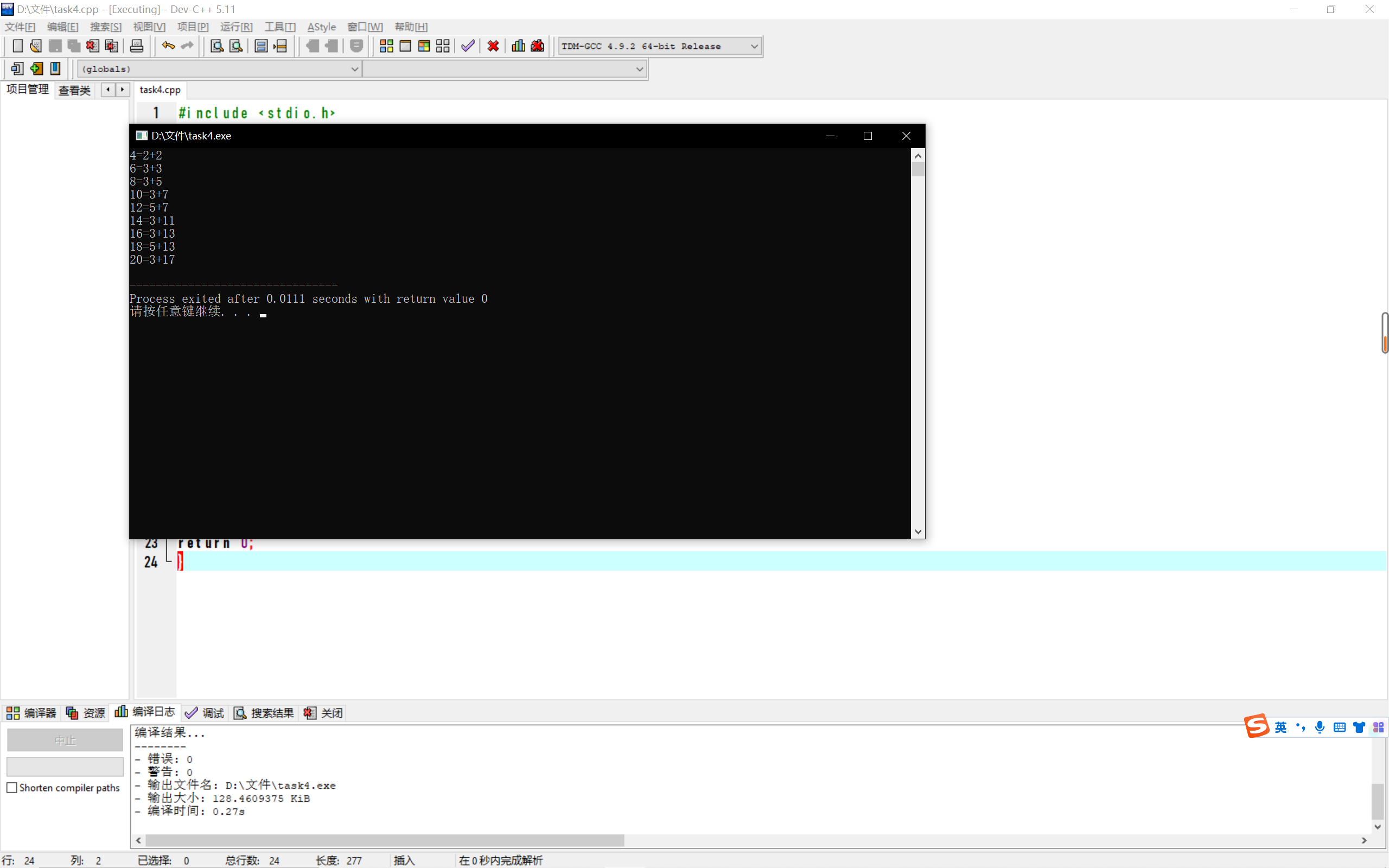Click the Sogou 英 input mode indicator
The height and width of the screenshot is (868, 1389).
pyautogui.click(x=1280, y=727)
